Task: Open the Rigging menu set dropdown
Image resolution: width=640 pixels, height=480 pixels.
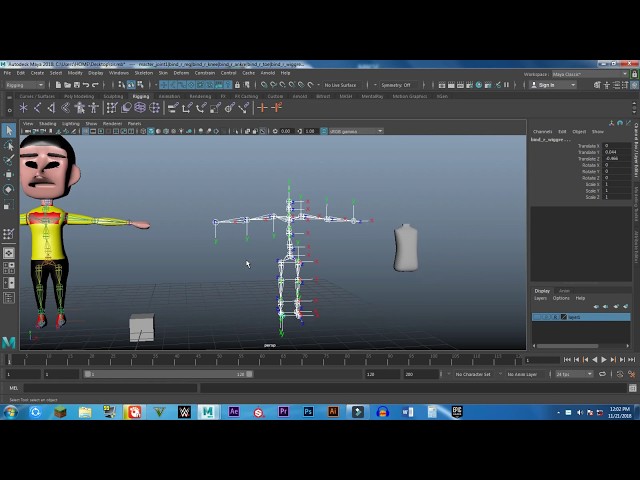Action: (x=24, y=85)
